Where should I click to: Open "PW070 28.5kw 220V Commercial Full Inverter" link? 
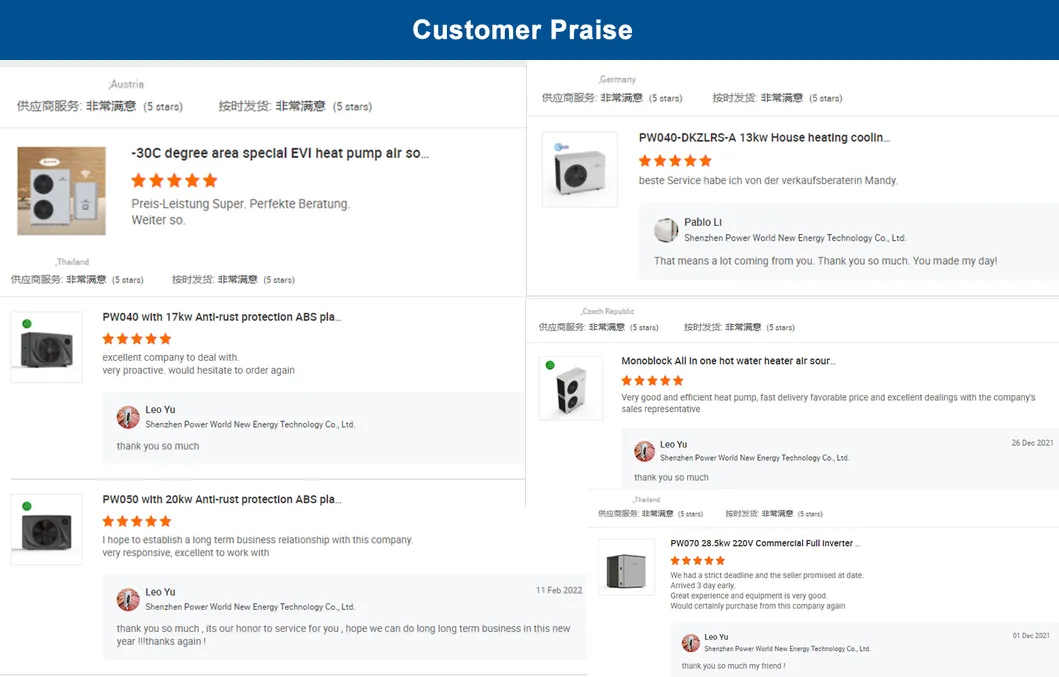[765, 544]
